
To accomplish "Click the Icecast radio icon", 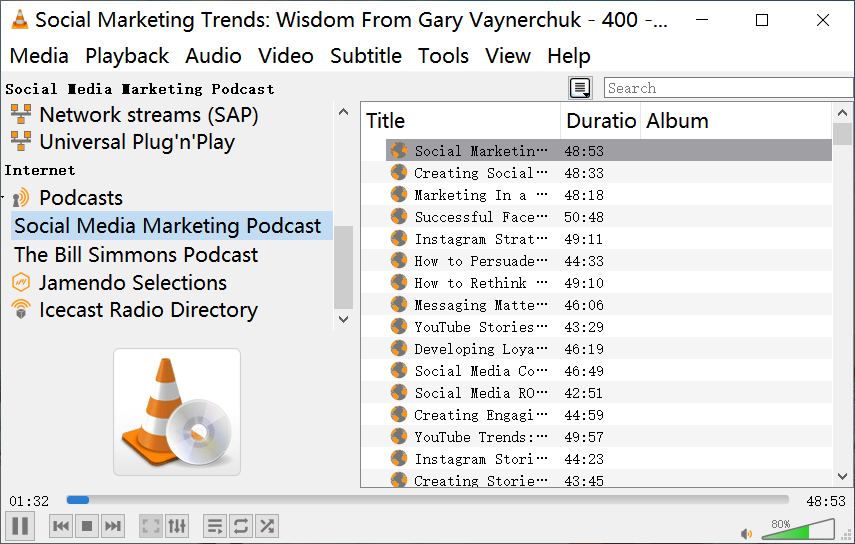I will click(x=21, y=309).
